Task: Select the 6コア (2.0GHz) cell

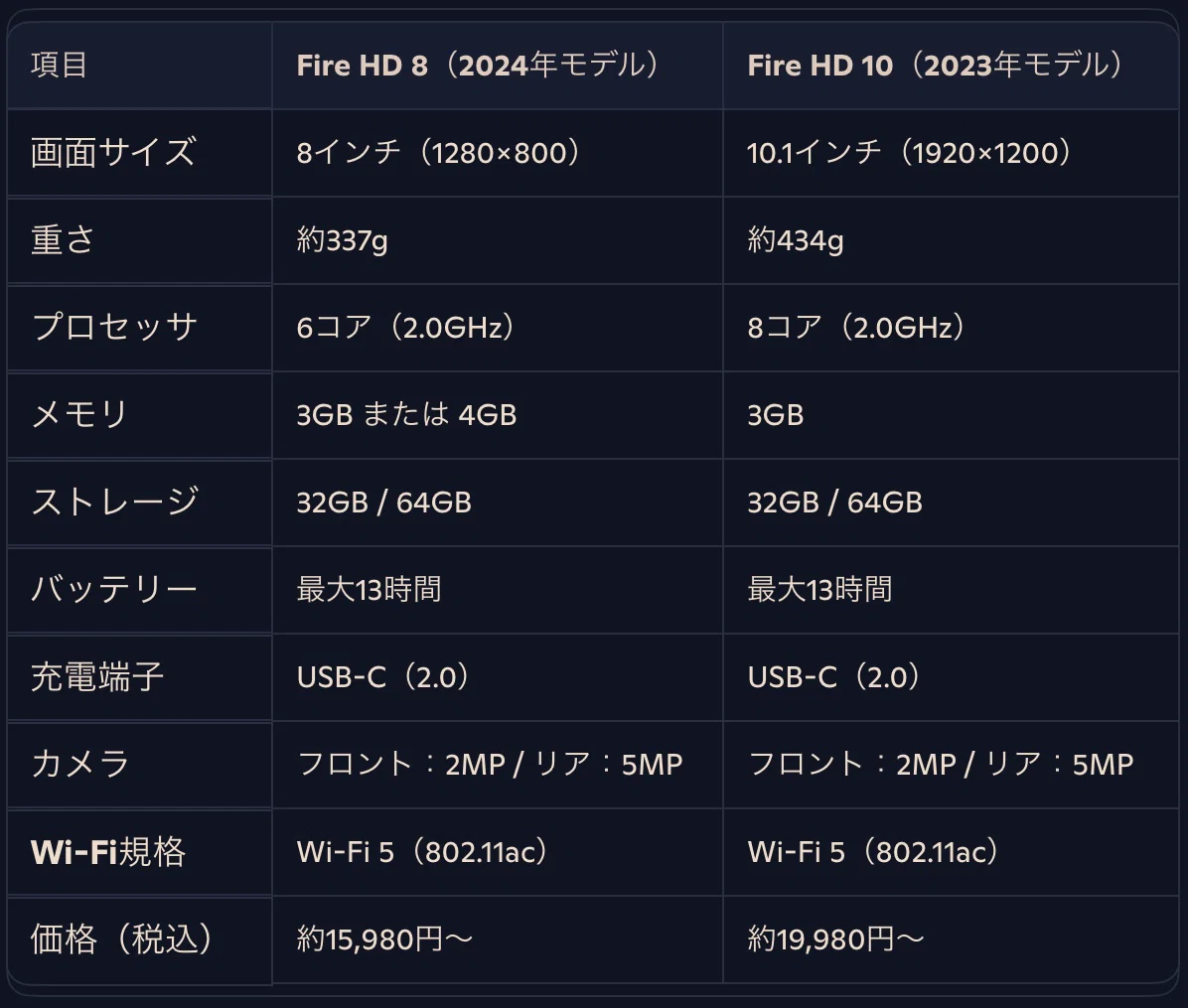Action: (497, 328)
